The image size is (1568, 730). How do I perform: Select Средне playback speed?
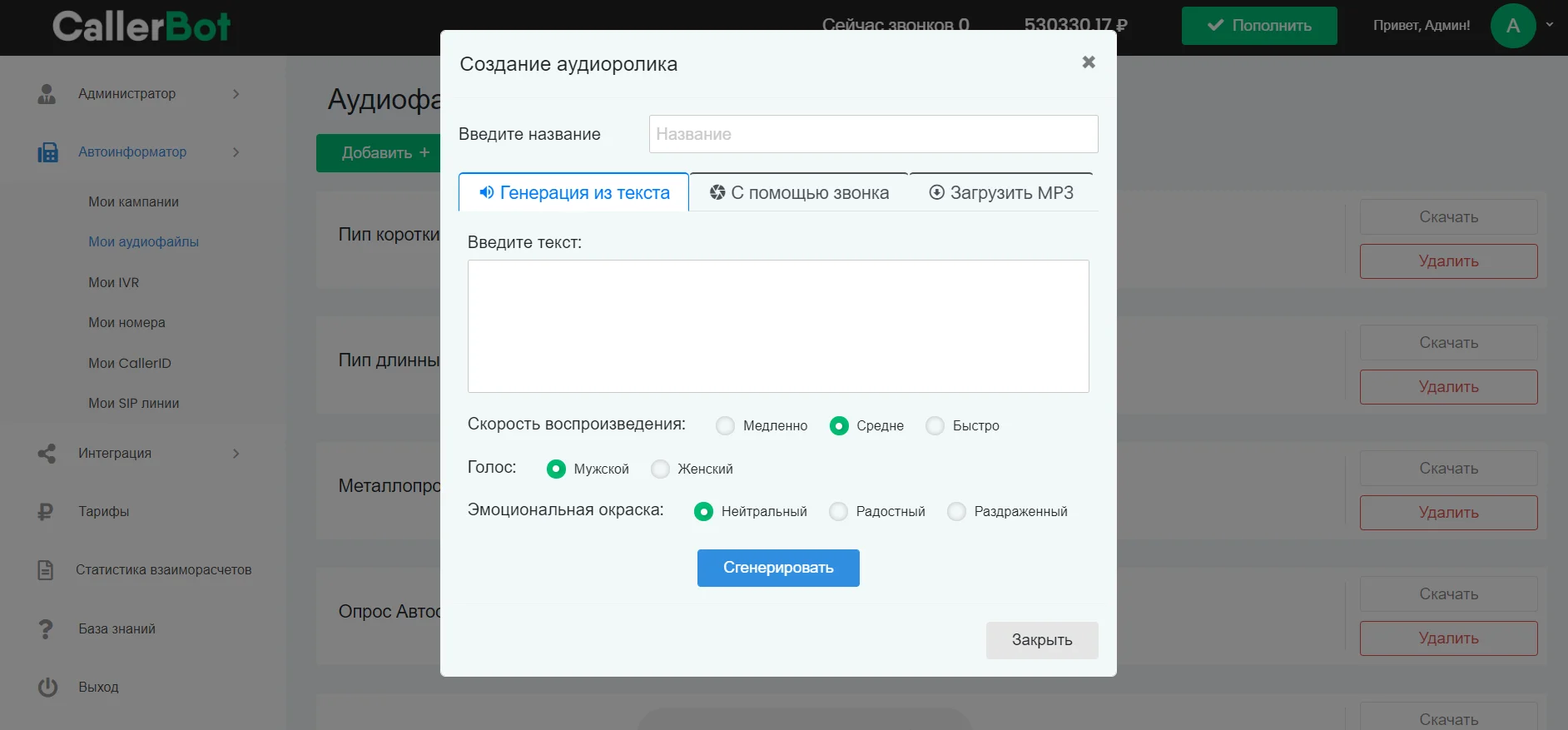[839, 426]
